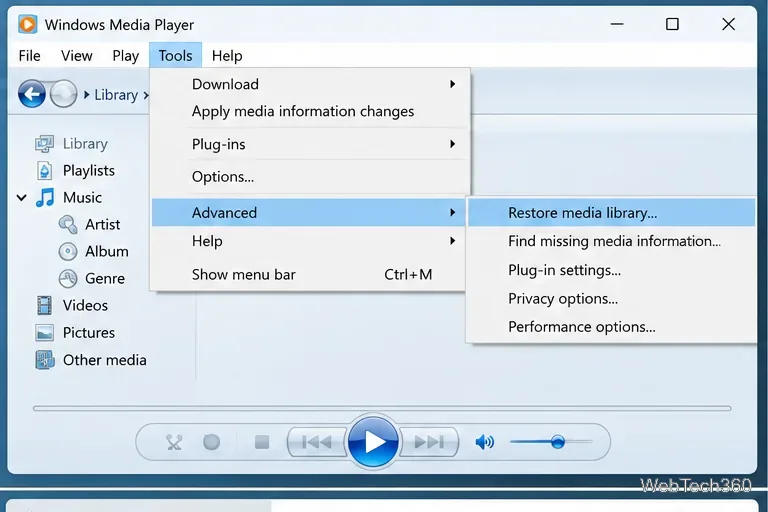Open the dropdown arrow after Library breadcrumb
This screenshot has width=768, height=512.
click(145, 95)
